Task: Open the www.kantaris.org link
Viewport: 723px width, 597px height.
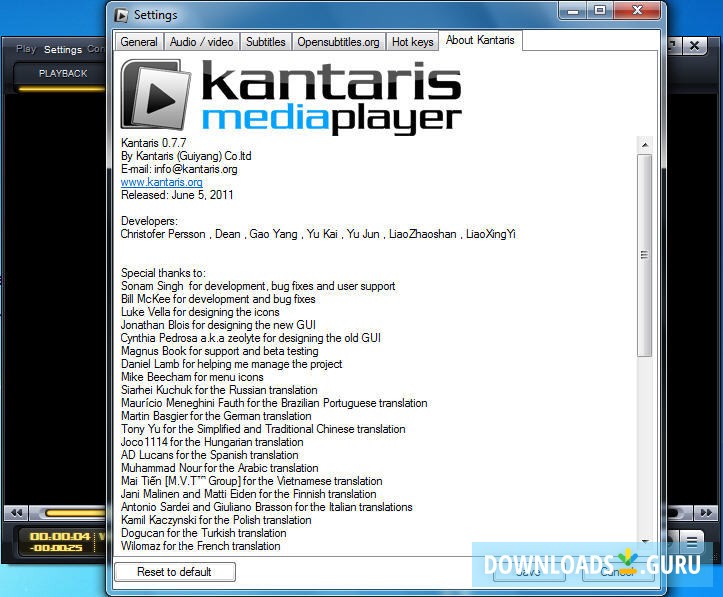Action: (161, 182)
